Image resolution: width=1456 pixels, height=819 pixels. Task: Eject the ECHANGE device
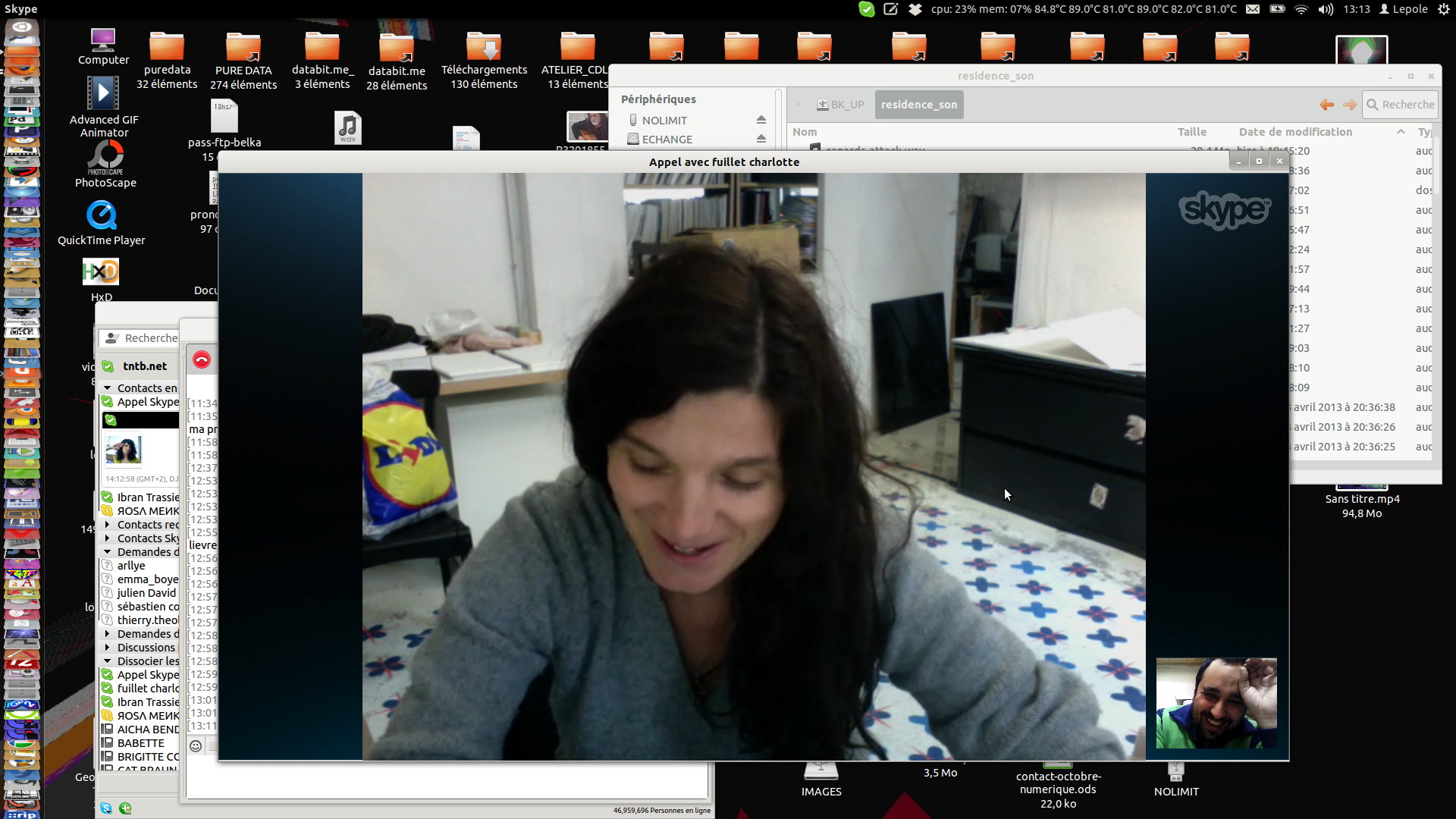tap(761, 139)
